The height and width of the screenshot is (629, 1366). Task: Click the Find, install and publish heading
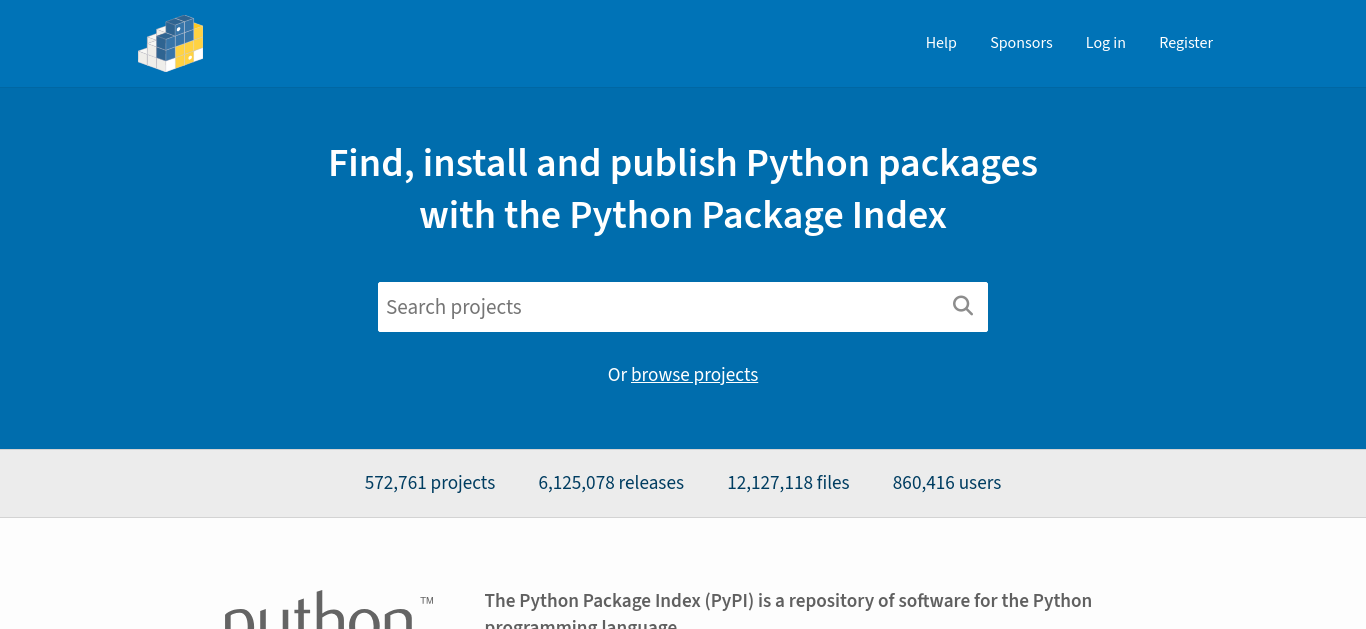click(683, 189)
